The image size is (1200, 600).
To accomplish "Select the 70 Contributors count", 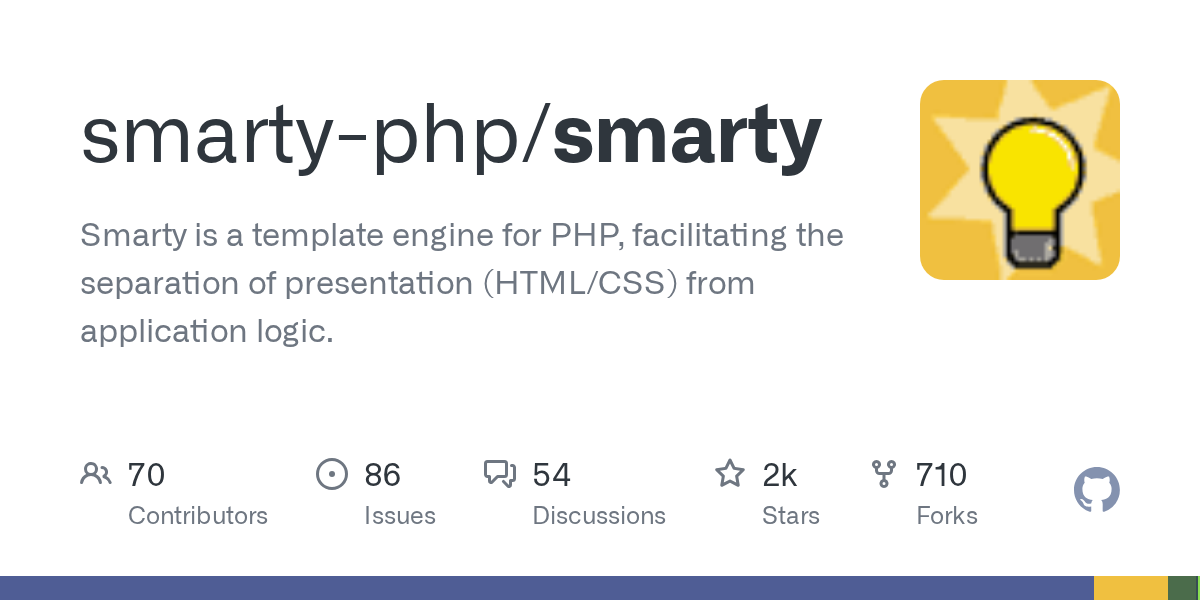I will point(146,475).
